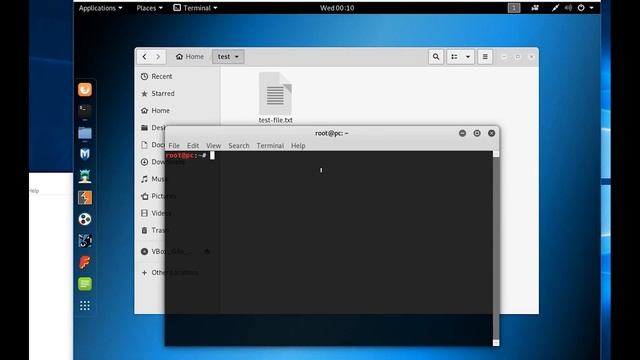Image resolution: width=640 pixels, height=360 pixels.
Task: Open terminal Search menu
Action: [239, 146]
